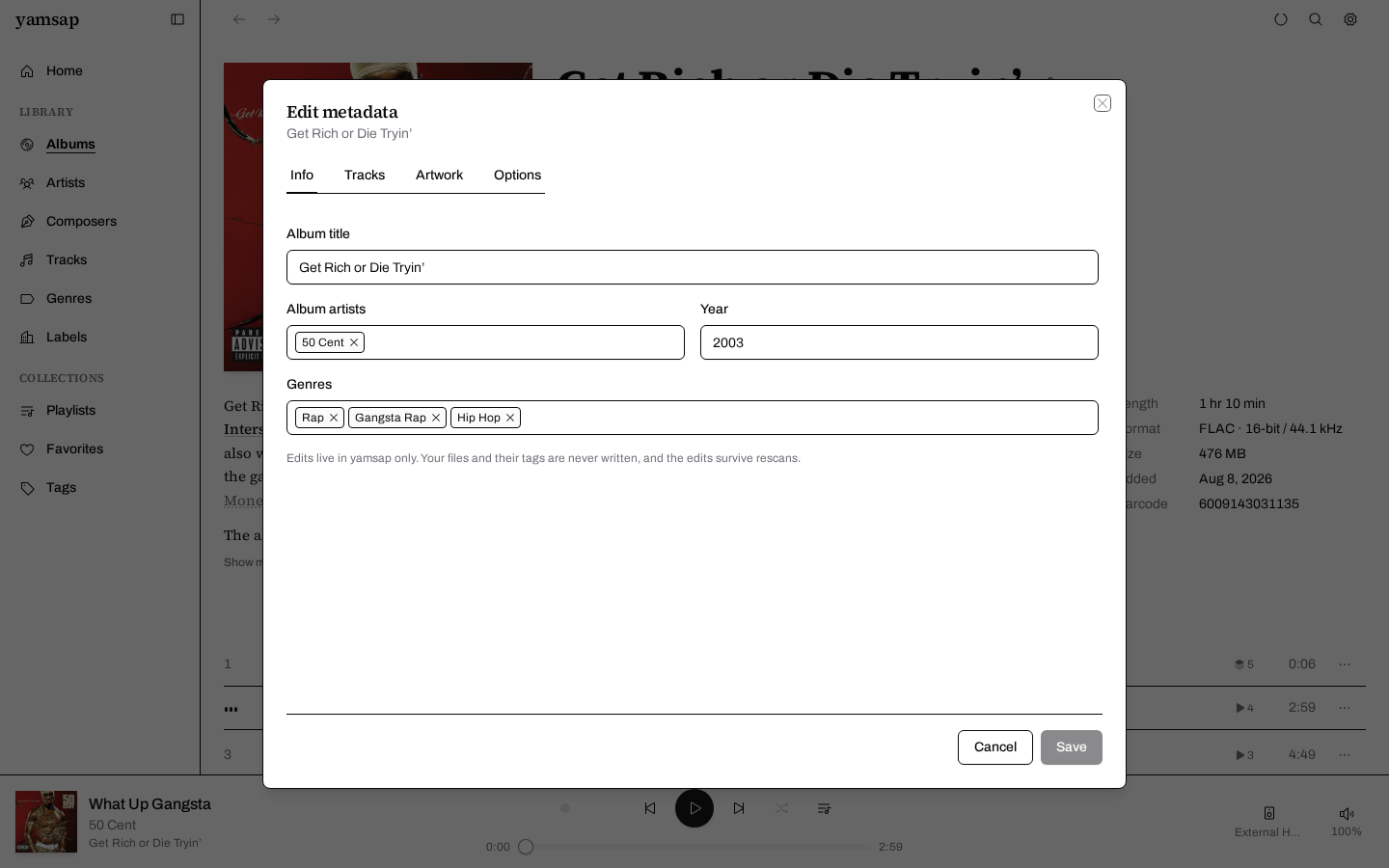Remove the Rap genre chip

pos(334,418)
